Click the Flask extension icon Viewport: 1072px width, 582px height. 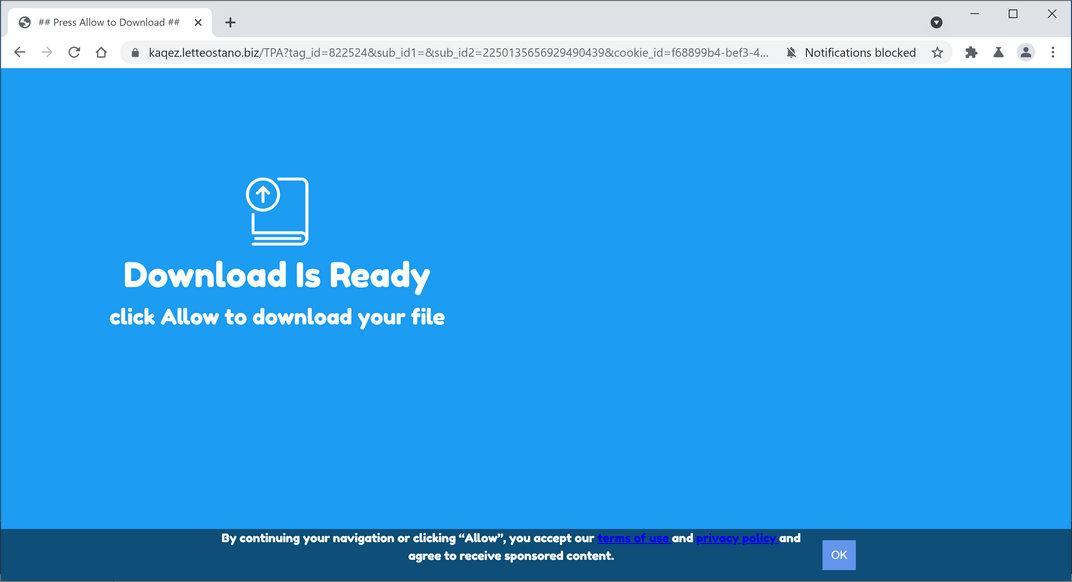tap(998, 52)
